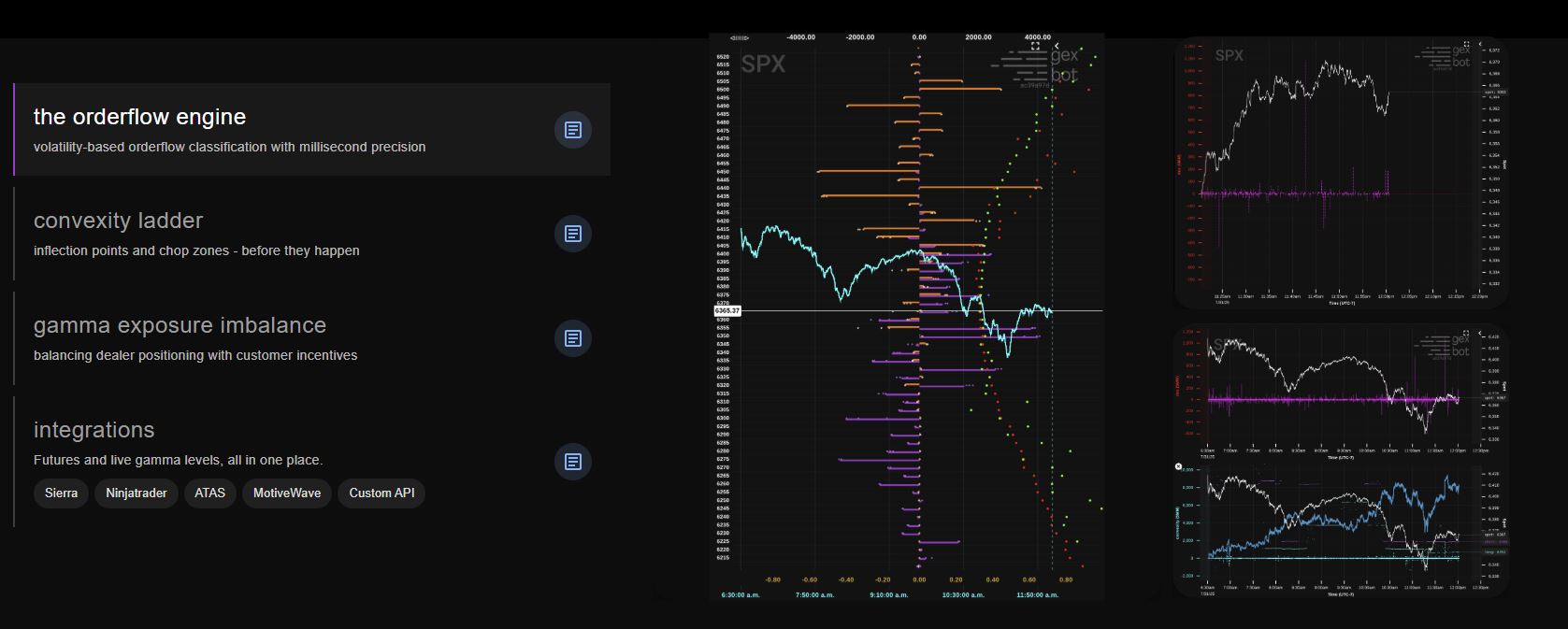Choose the Ninjatrader integration chip
Image resolution: width=1568 pixels, height=629 pixels.
click(137, 493)
